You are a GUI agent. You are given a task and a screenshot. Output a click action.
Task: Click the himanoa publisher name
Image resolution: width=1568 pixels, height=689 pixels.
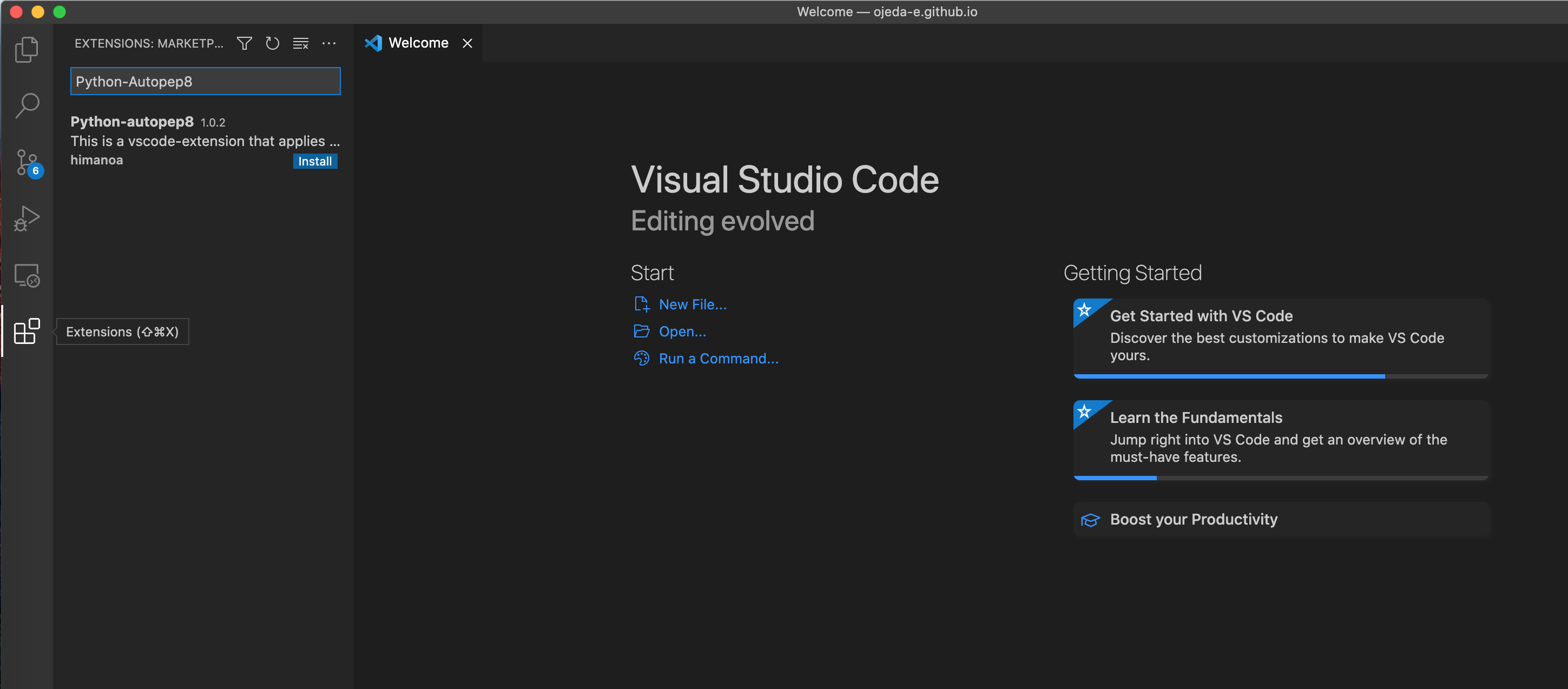97,160
